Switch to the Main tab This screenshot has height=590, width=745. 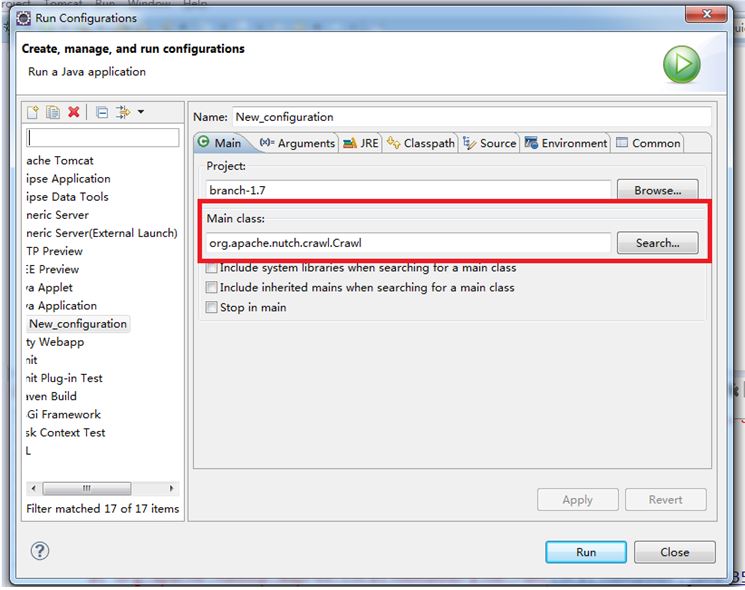220,143
